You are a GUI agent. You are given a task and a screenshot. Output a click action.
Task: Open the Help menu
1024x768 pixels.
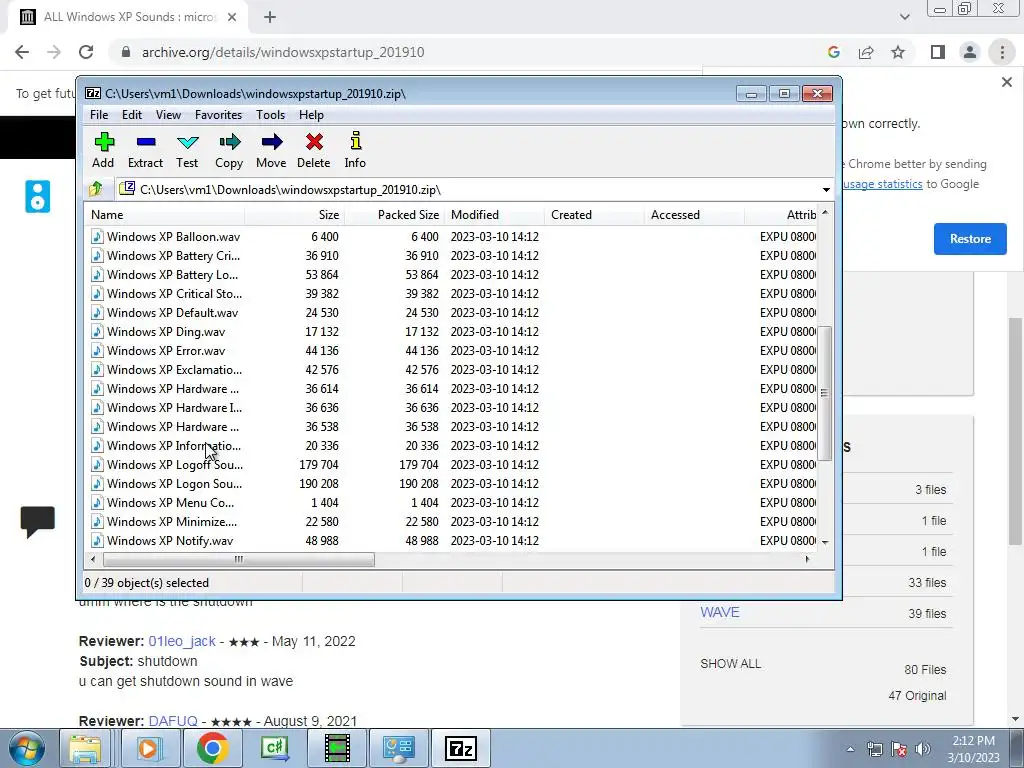tap(312, 115)
